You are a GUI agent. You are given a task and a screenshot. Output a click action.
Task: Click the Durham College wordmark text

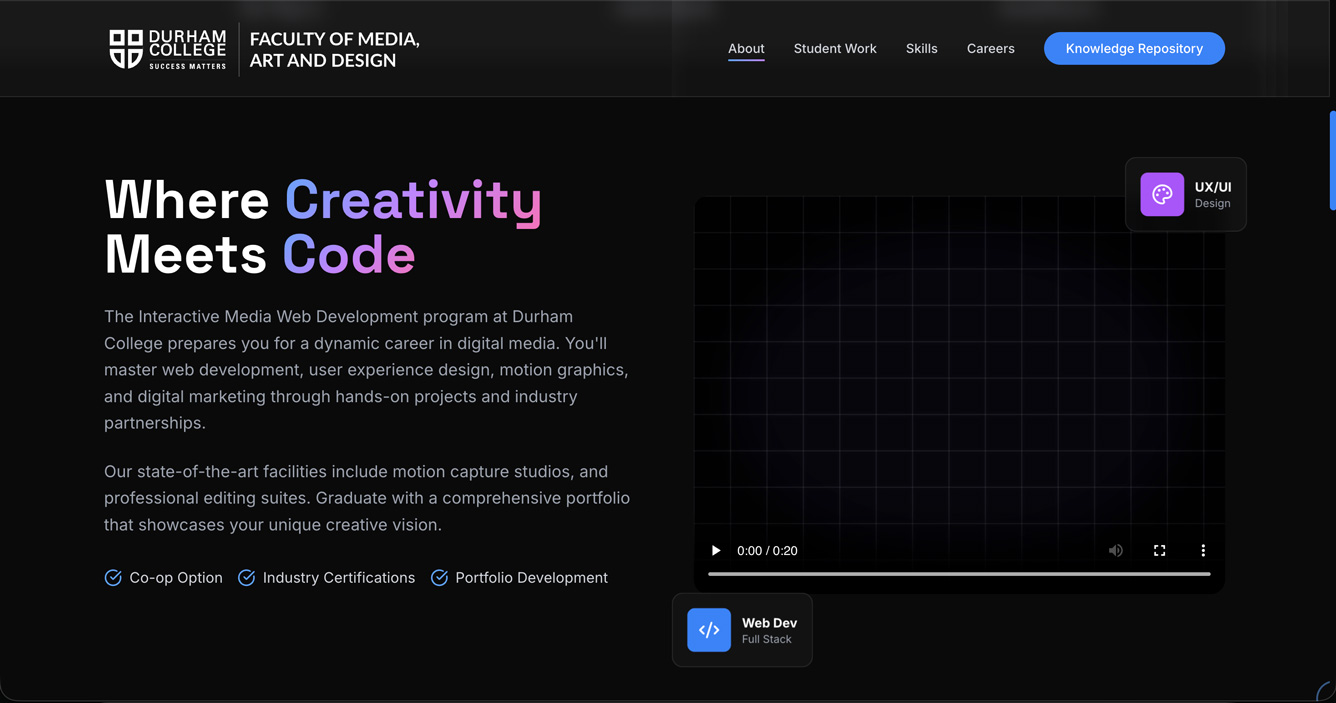pos(187,44)
